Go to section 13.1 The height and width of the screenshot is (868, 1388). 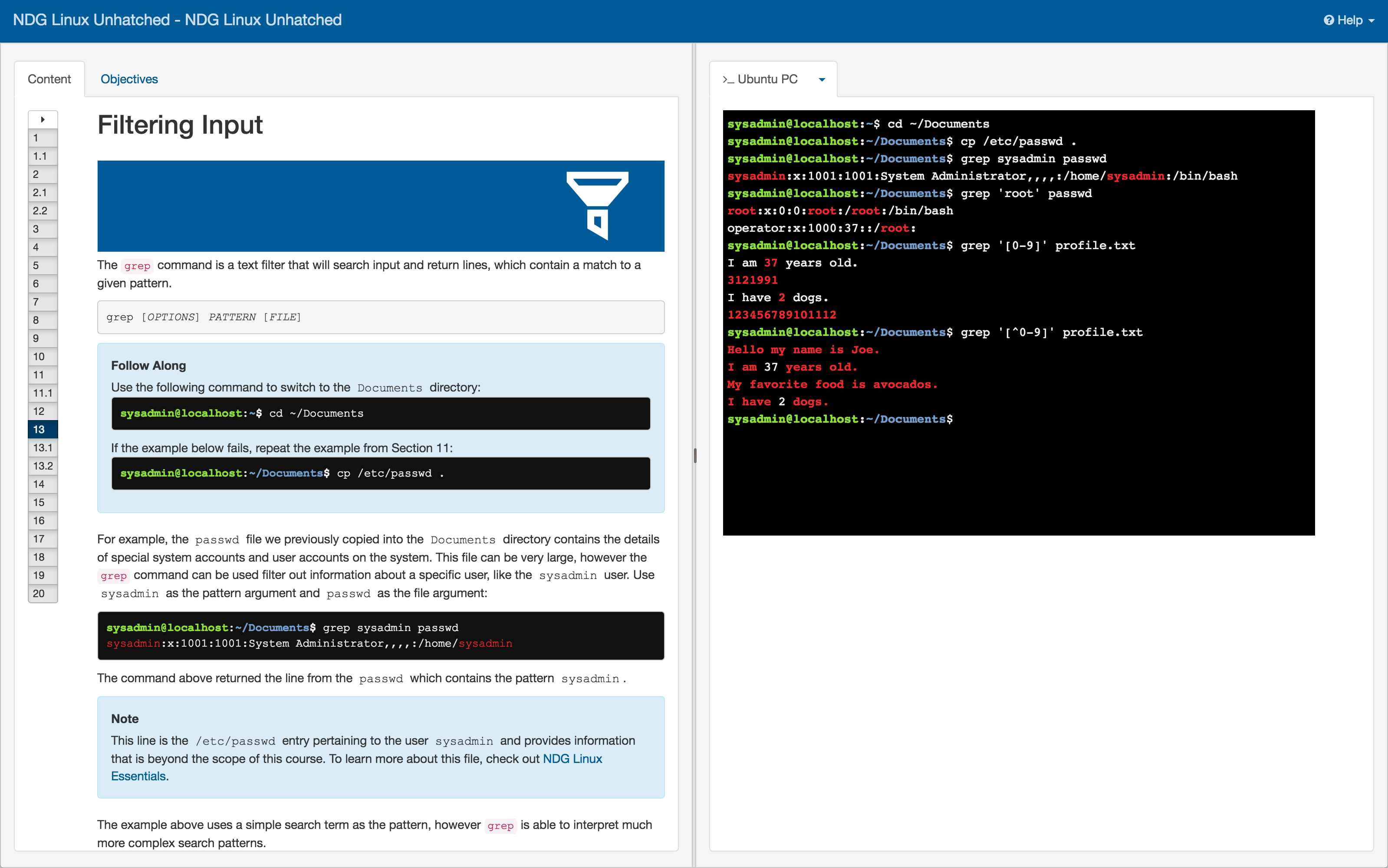click(x=43, y=448)
